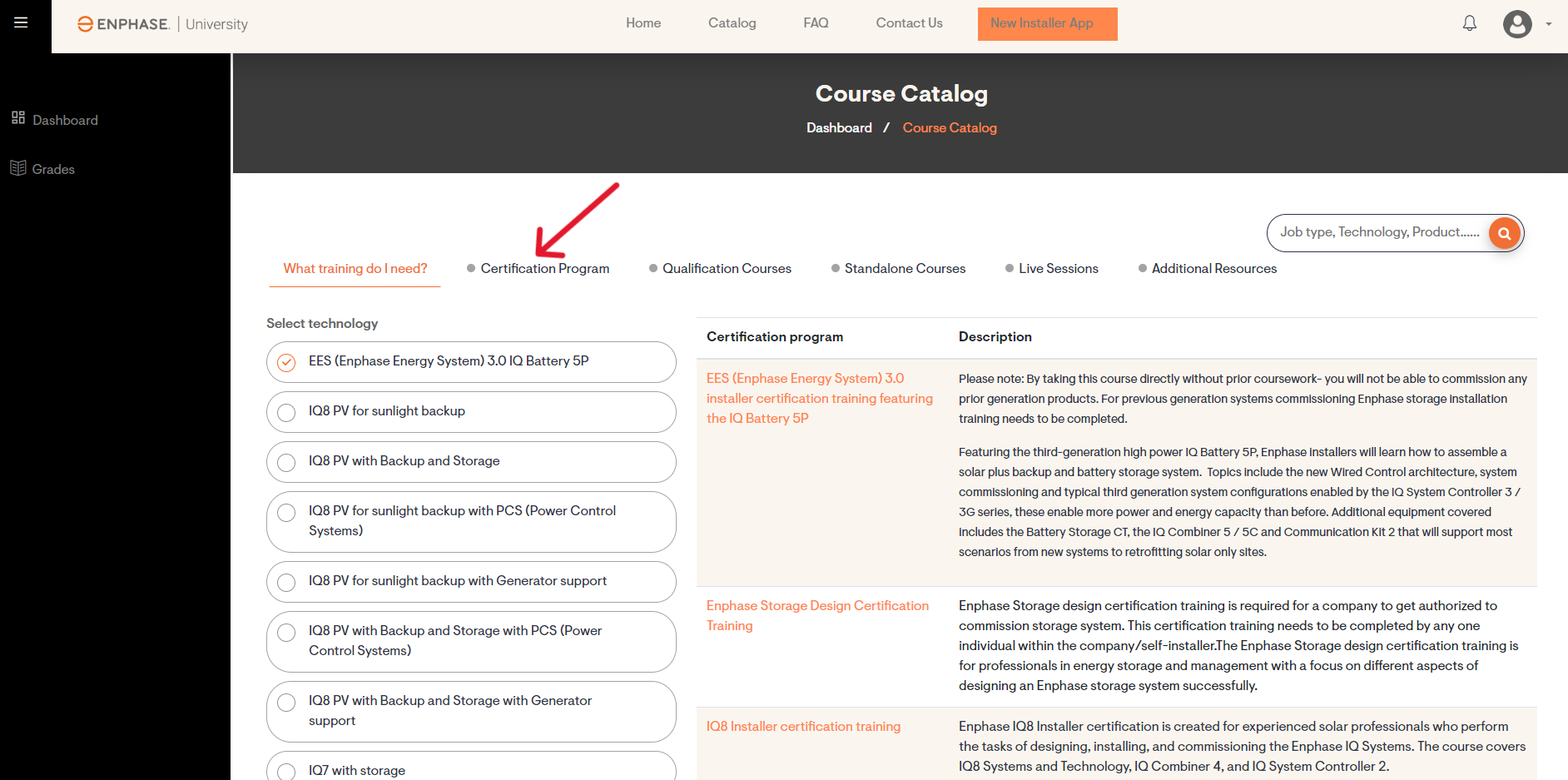Open EES 3.0 installer certification training link

click(820, 398)
